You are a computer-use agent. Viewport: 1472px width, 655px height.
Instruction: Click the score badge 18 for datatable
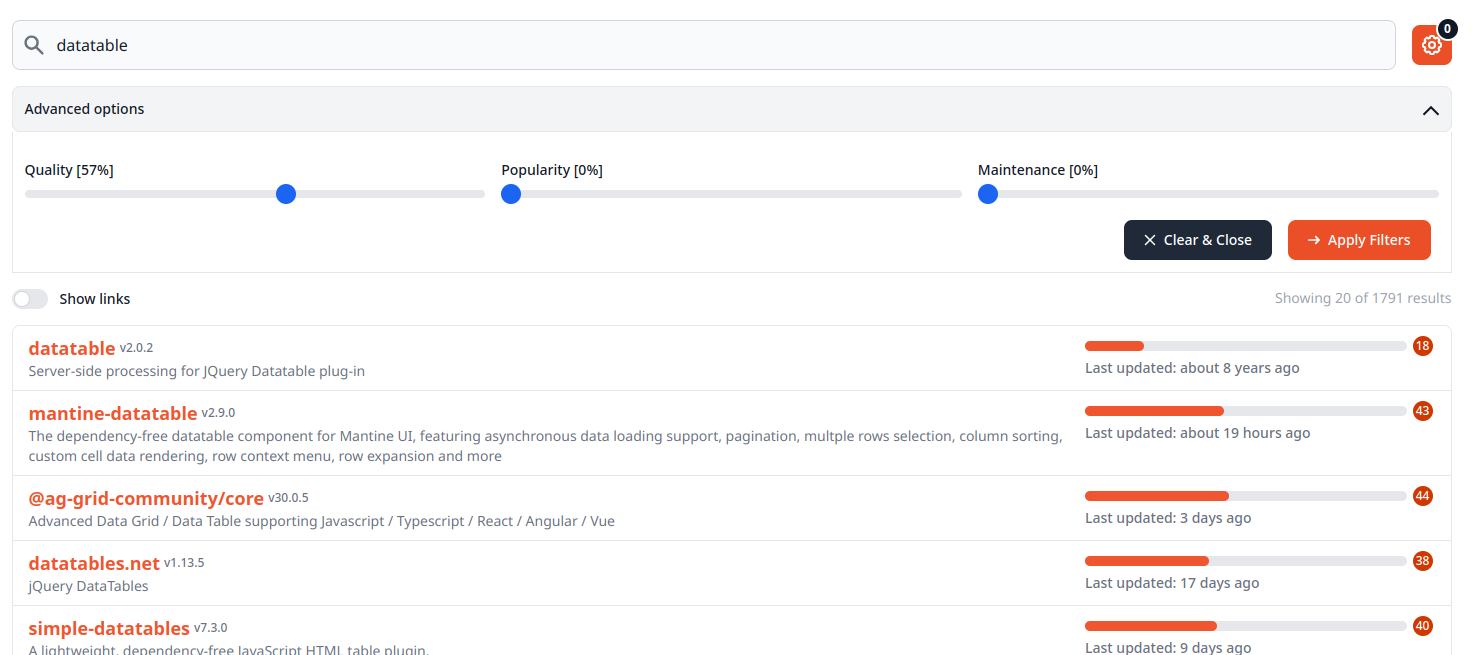1422,346
